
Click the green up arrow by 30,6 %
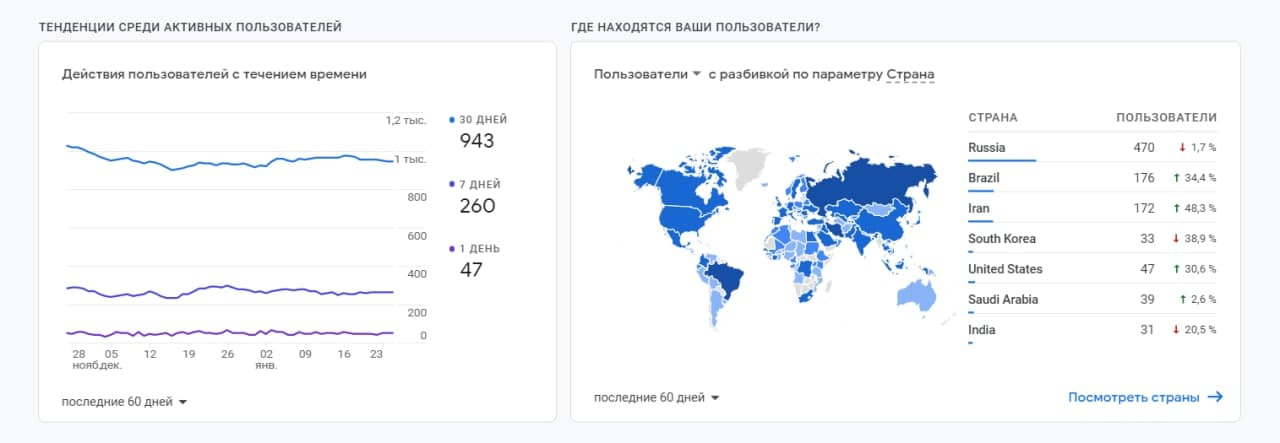click(x=1176, y=269)
